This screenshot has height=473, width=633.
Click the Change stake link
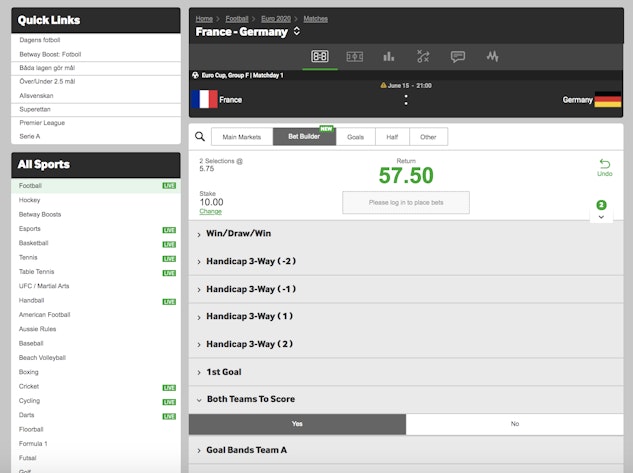tap(210, 211)
